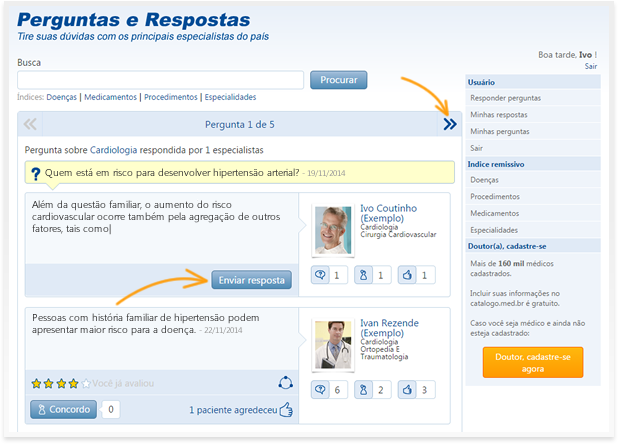Image resolution: width=618 pixels, height=444 pixels.
Task: Click the circular share icon on Ivan's answer
Action: click(285, 383)
